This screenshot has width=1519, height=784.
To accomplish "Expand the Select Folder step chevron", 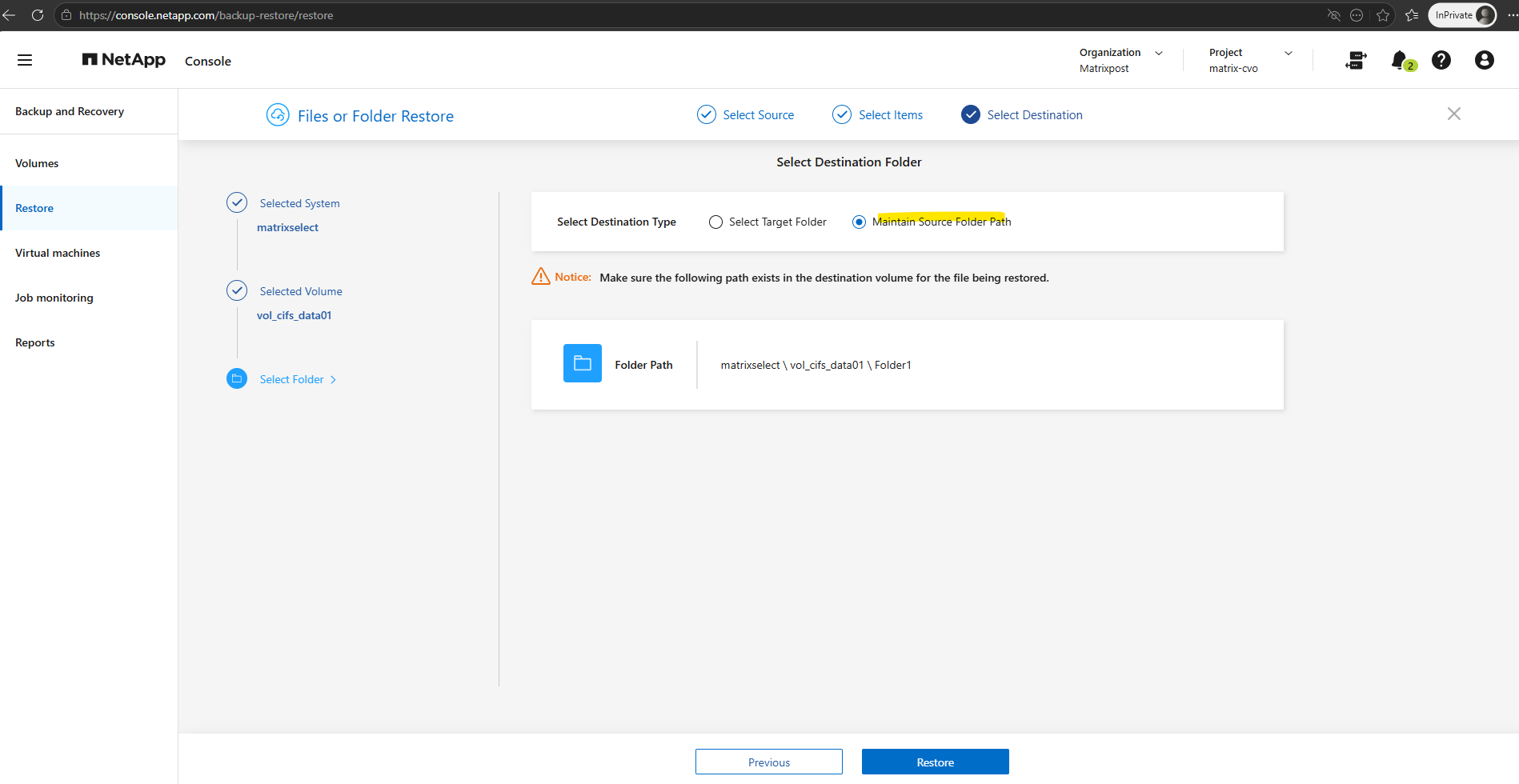I will 333,380.
